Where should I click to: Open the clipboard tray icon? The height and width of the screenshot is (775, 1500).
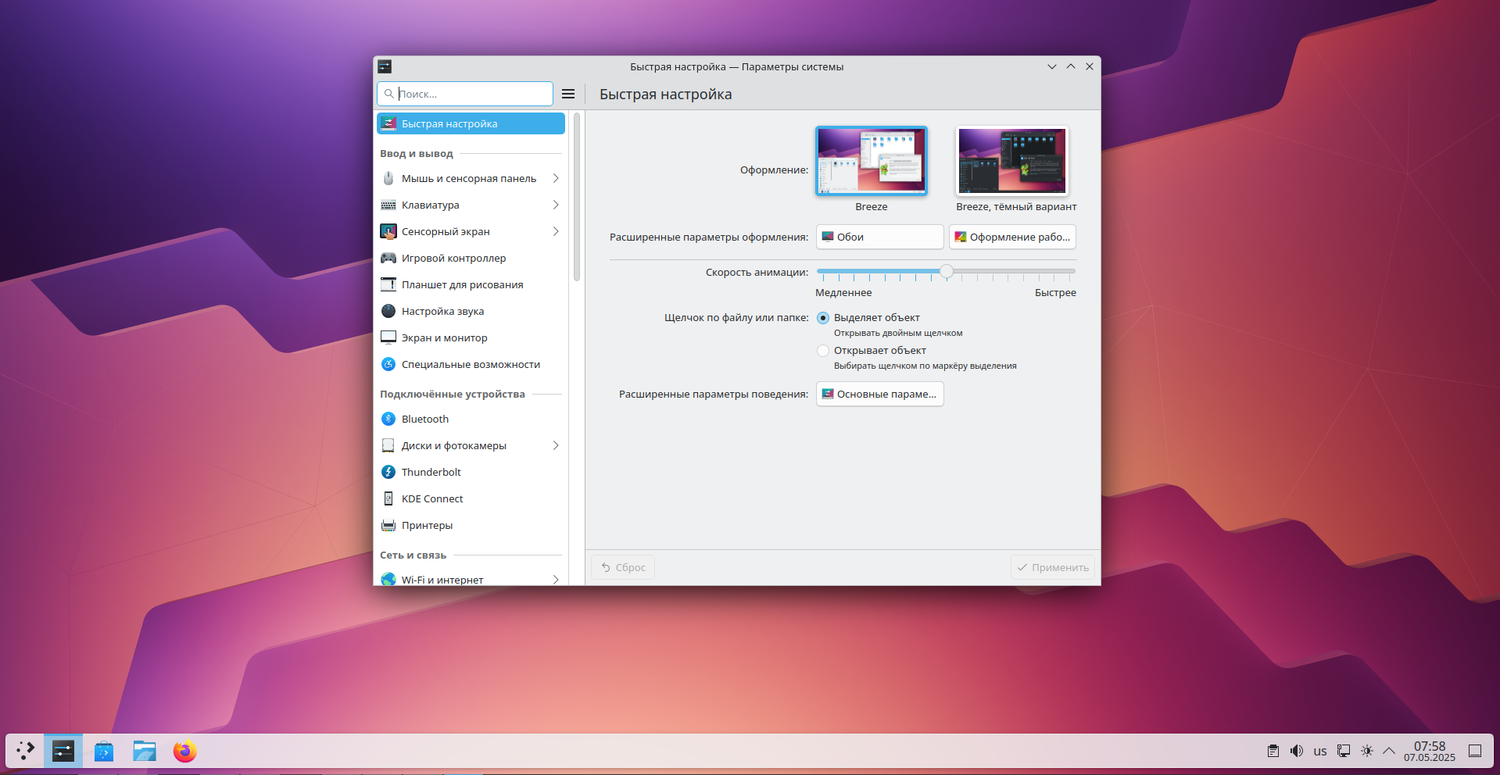click(1273, 751)
